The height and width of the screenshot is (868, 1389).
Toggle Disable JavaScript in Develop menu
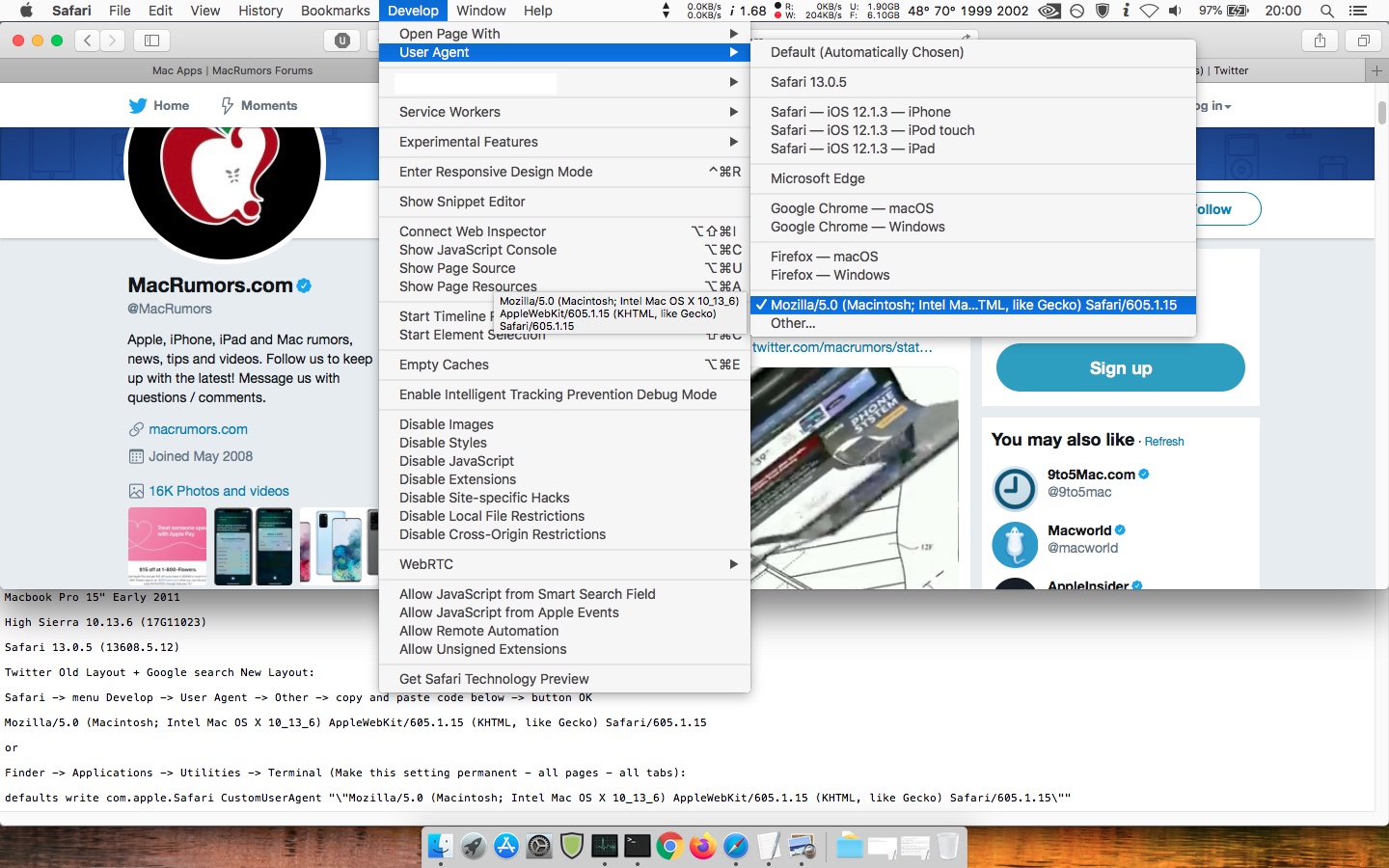click(x=565, y=461)
